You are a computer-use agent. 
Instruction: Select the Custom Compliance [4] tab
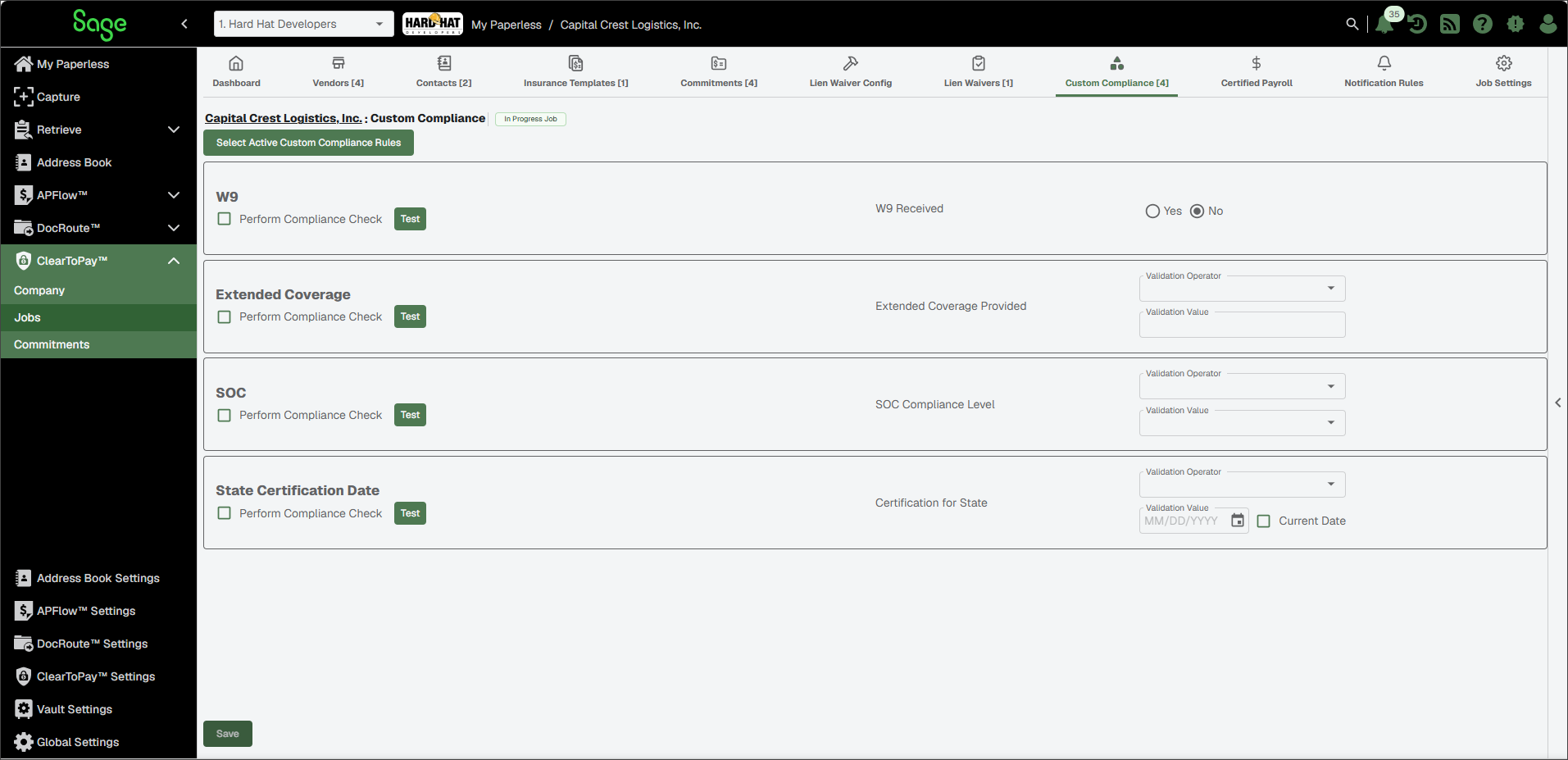click(1117, 72)
